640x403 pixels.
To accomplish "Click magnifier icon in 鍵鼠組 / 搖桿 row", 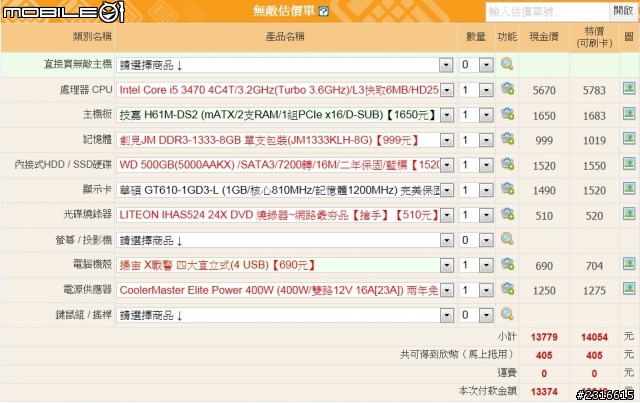I will click(x=507, y=314).
